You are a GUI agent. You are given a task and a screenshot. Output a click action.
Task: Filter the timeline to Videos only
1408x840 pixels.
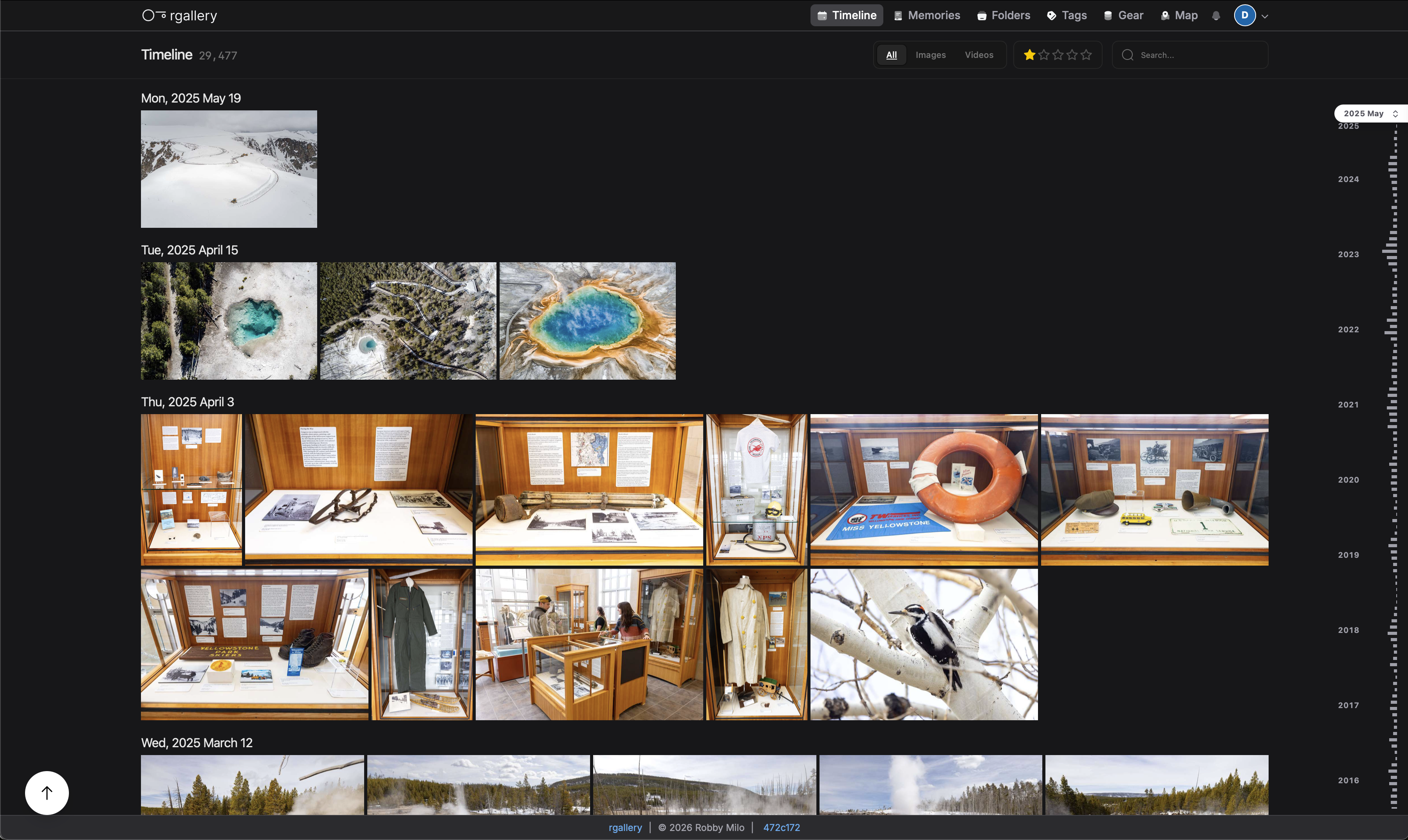979,55
